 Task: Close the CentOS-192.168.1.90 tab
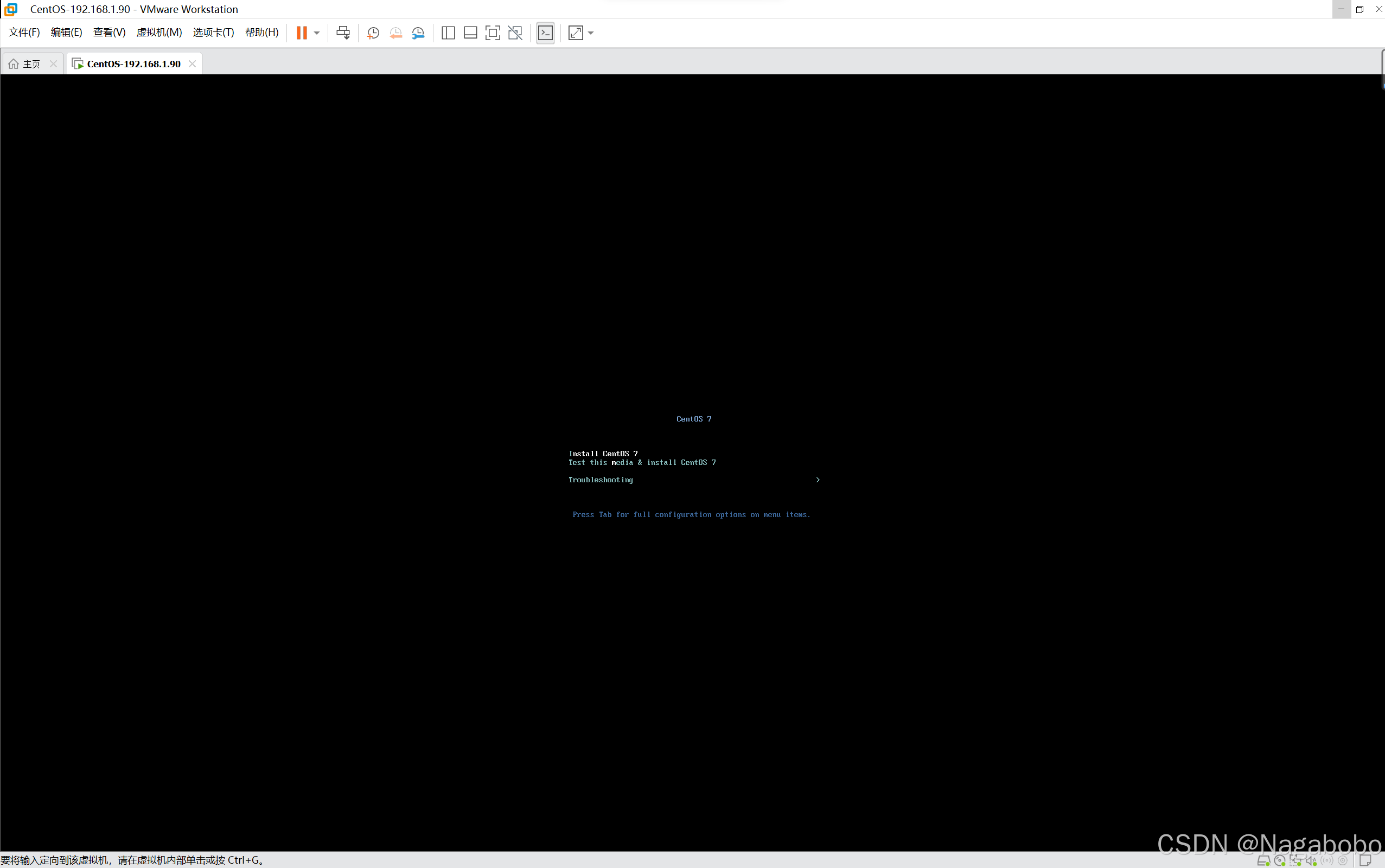192,63
